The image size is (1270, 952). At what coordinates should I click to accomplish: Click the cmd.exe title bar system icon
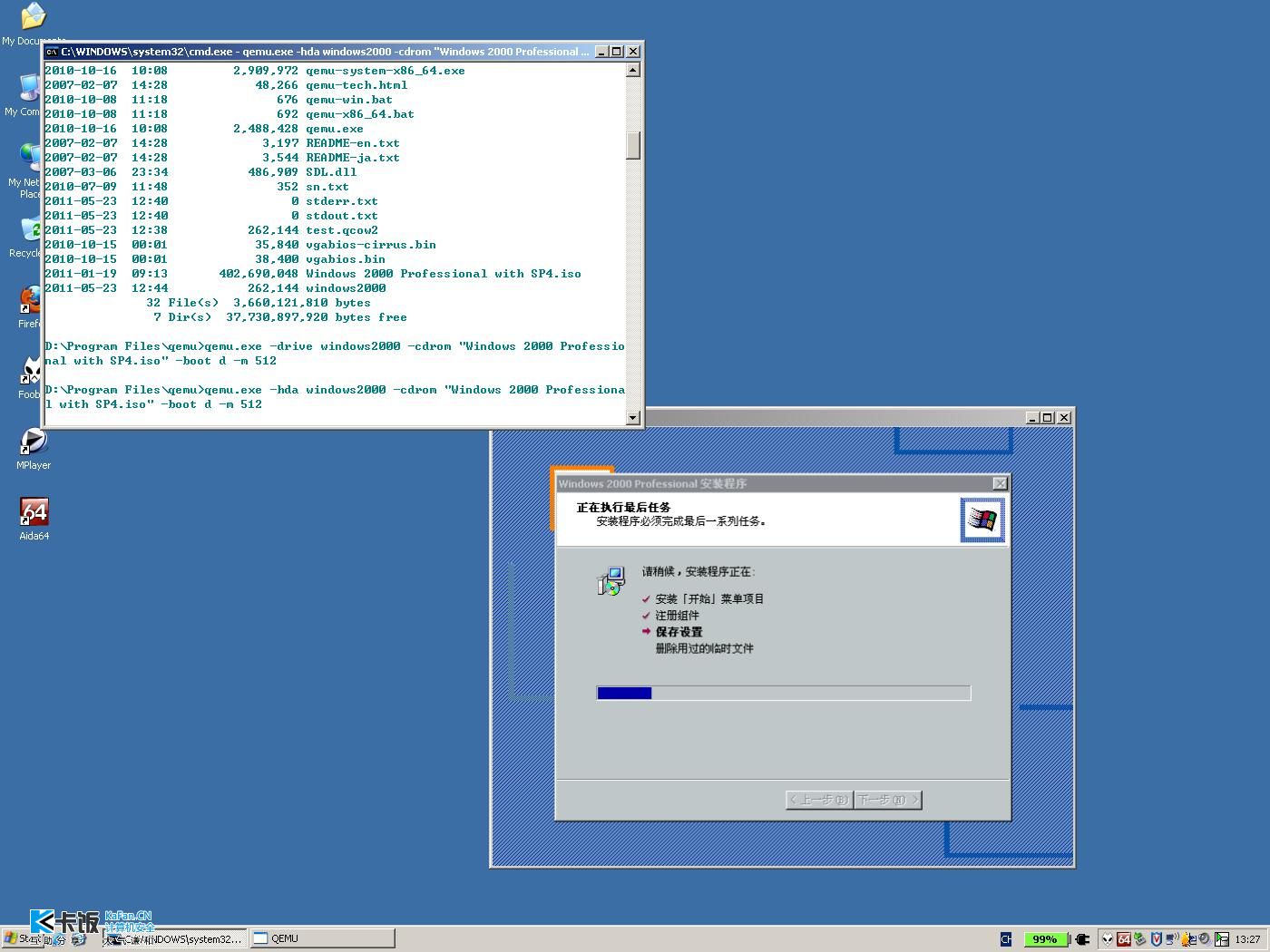[52, 52]
